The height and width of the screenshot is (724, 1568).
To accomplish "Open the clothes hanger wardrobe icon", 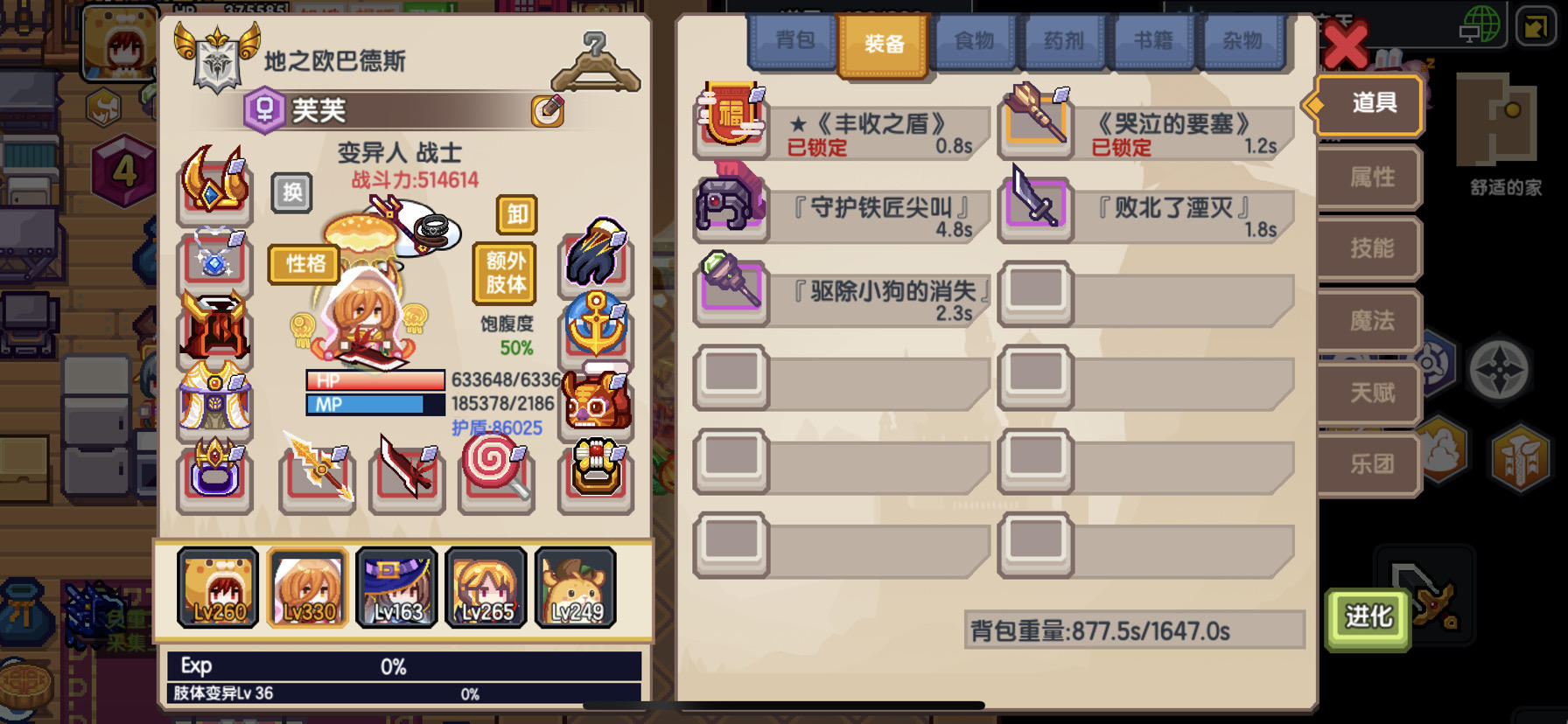I will (x=596, y=61).
